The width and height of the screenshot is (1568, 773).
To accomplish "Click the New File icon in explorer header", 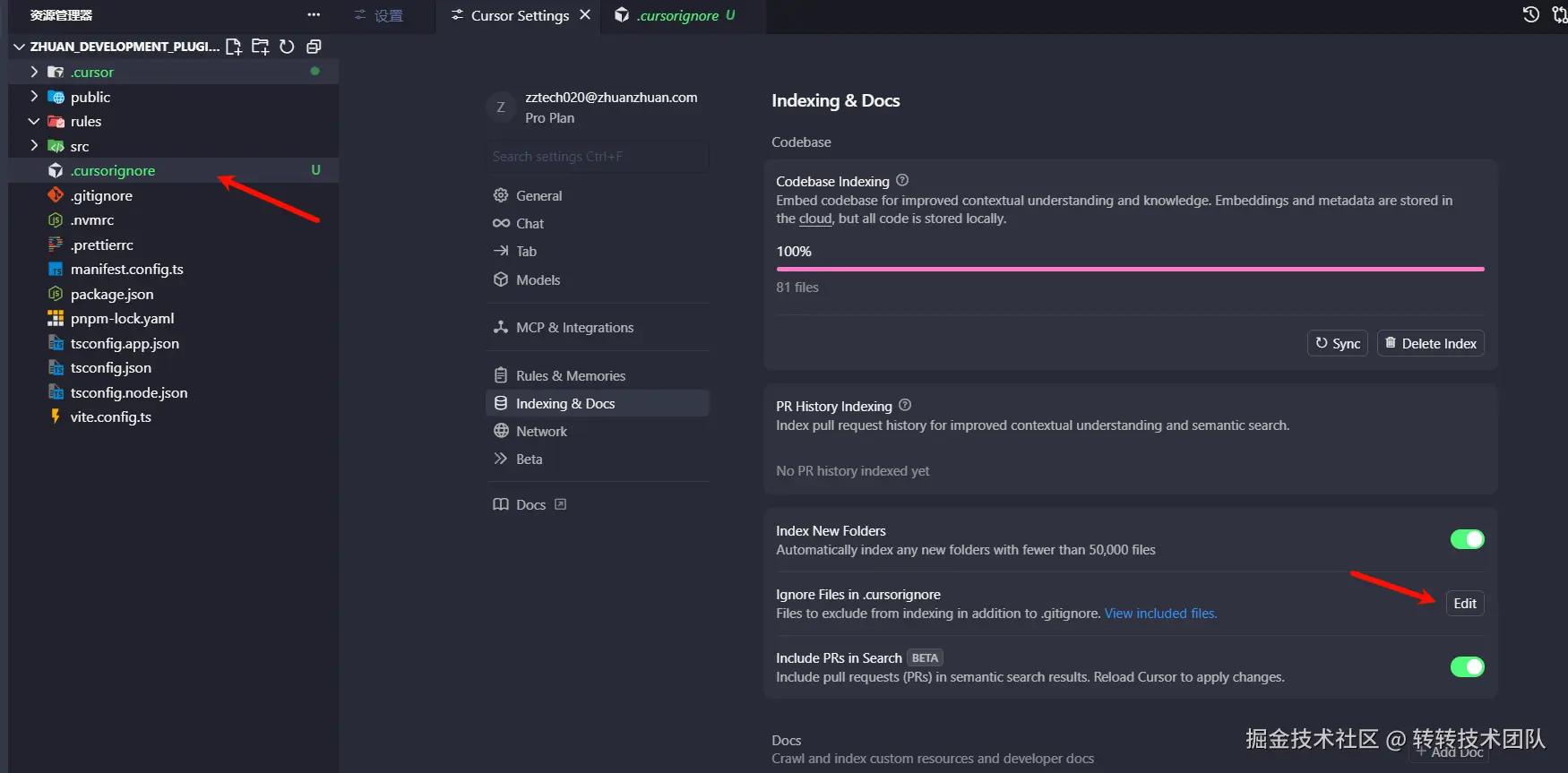I will click(x=234, y=47).
